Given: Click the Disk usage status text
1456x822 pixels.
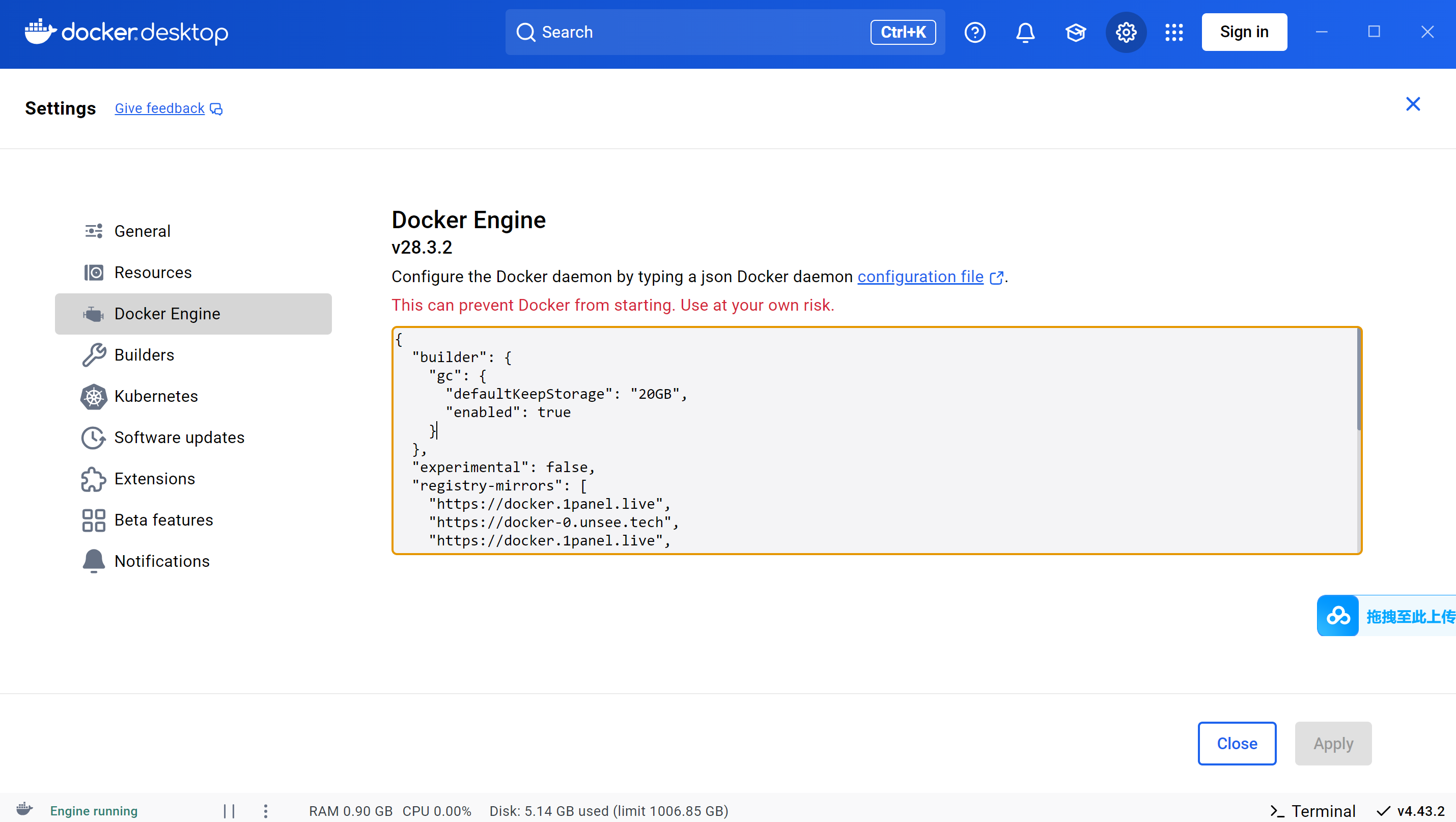Looking at the screenshot, I should click(608, 811).
